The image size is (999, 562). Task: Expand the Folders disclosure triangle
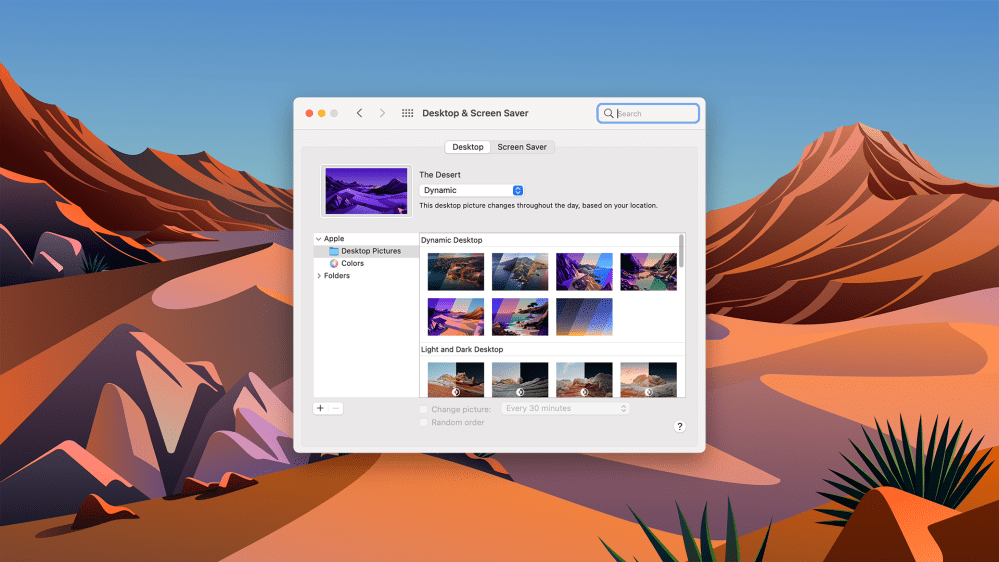click(x=318, y=276)
